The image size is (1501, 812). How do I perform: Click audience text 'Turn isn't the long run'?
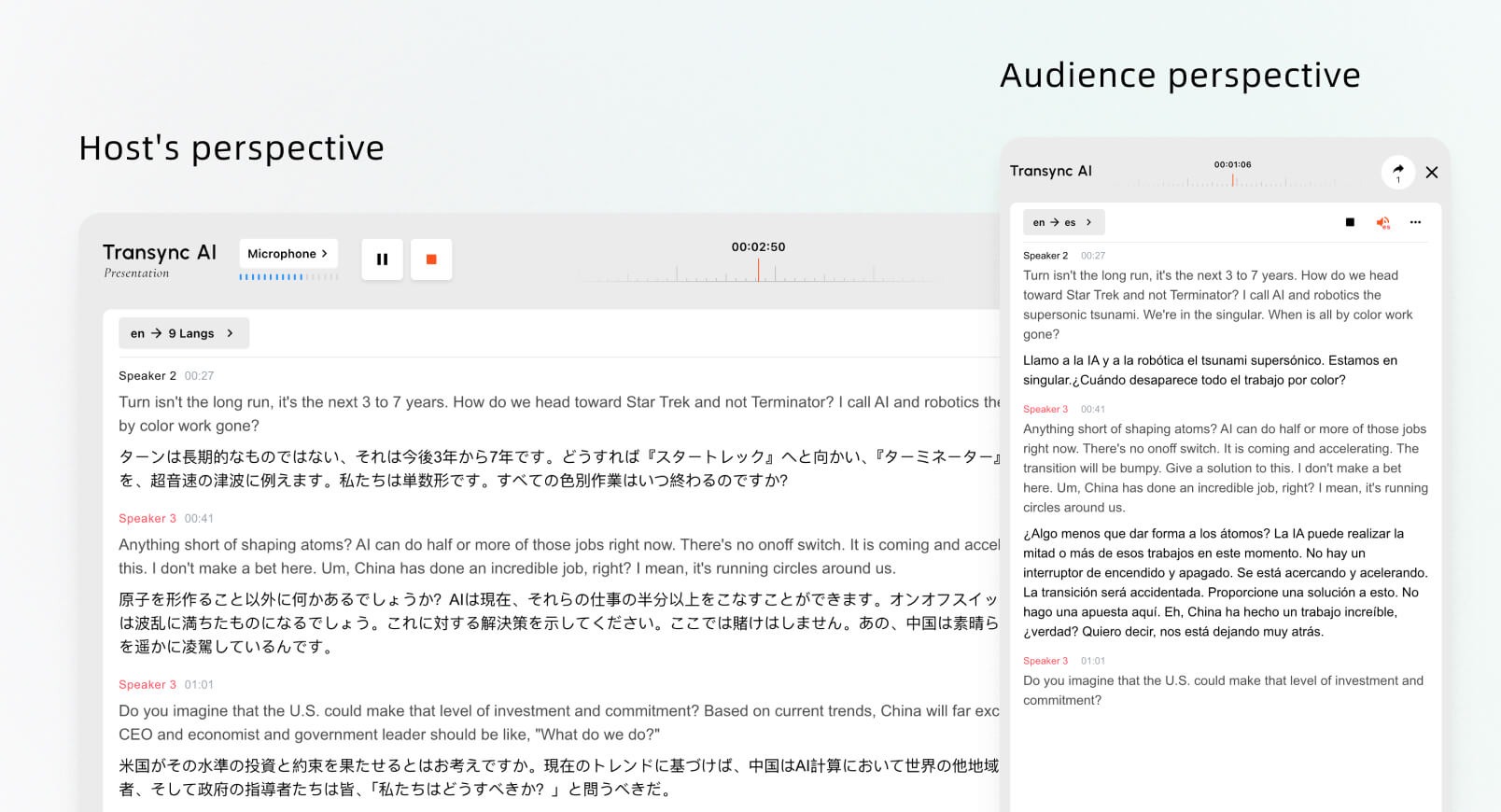tap(1217, 305)
